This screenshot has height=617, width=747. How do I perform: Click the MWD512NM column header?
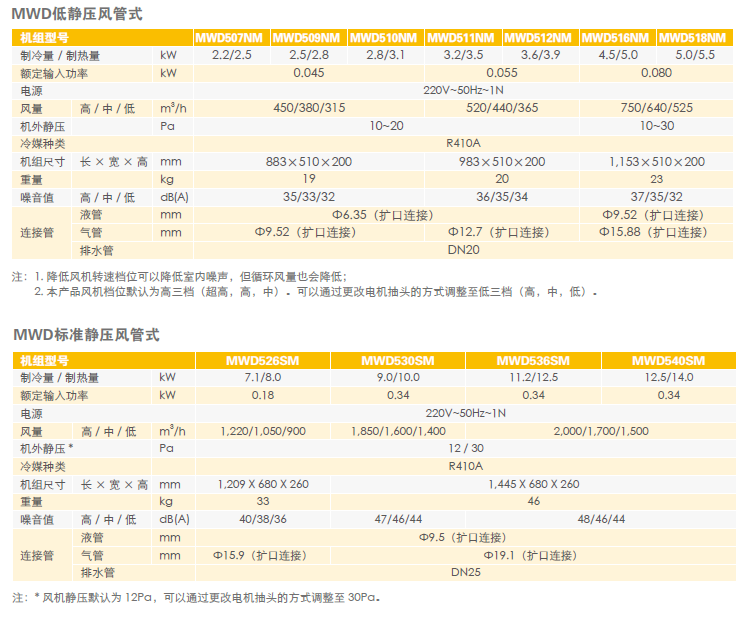point(540,38)
